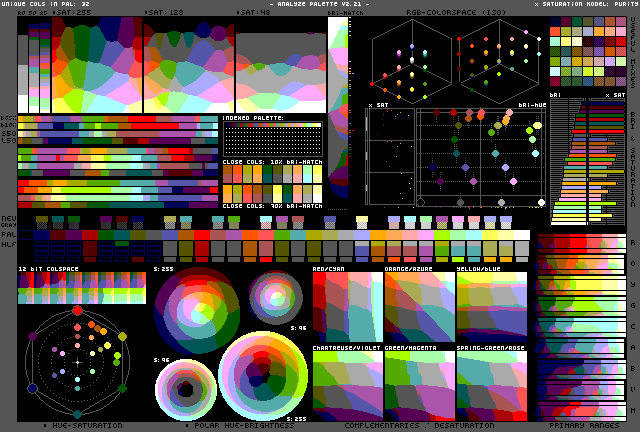Click the Spring-Green/Rose desaturation map
The image size is (640, 432).
(491, 382)
